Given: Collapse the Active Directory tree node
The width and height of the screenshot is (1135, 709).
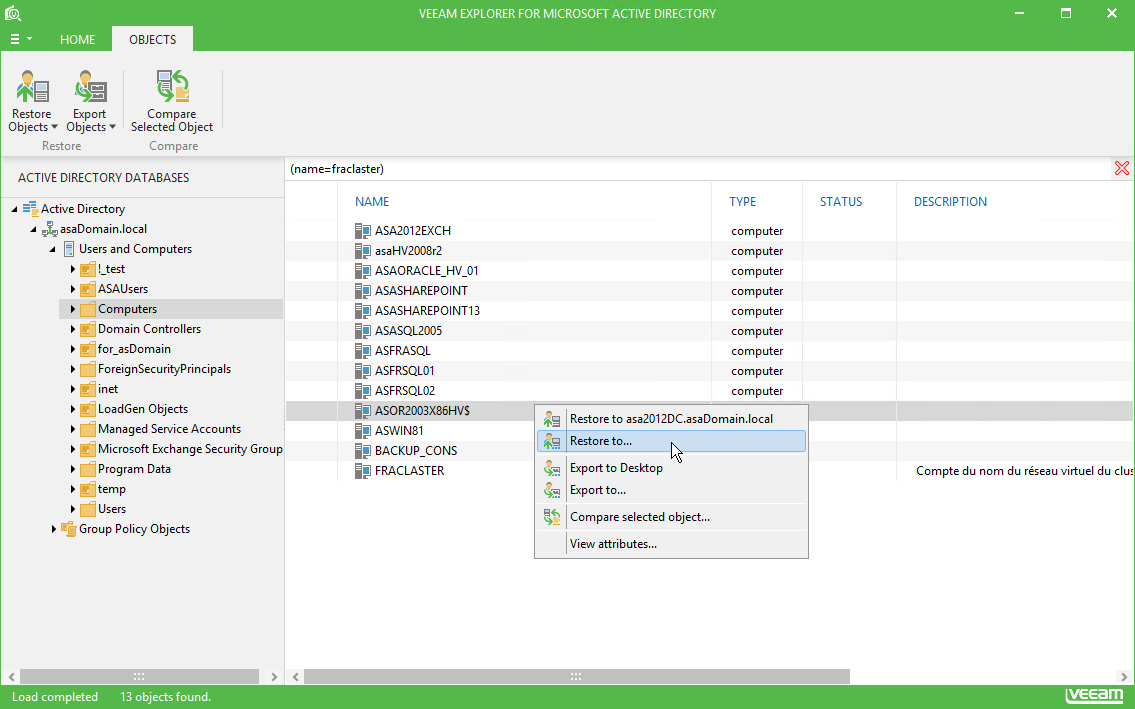Looking at the screenshot, I should point(14,209).
